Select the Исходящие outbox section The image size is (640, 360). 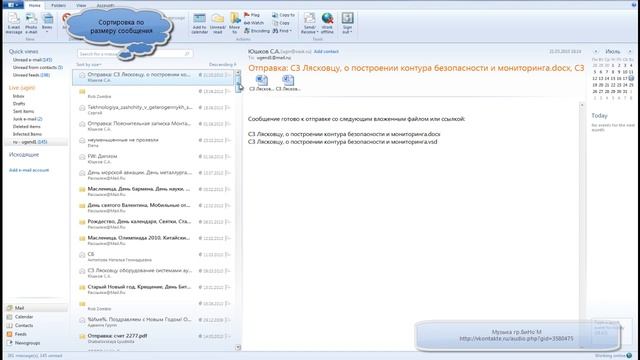24,155
